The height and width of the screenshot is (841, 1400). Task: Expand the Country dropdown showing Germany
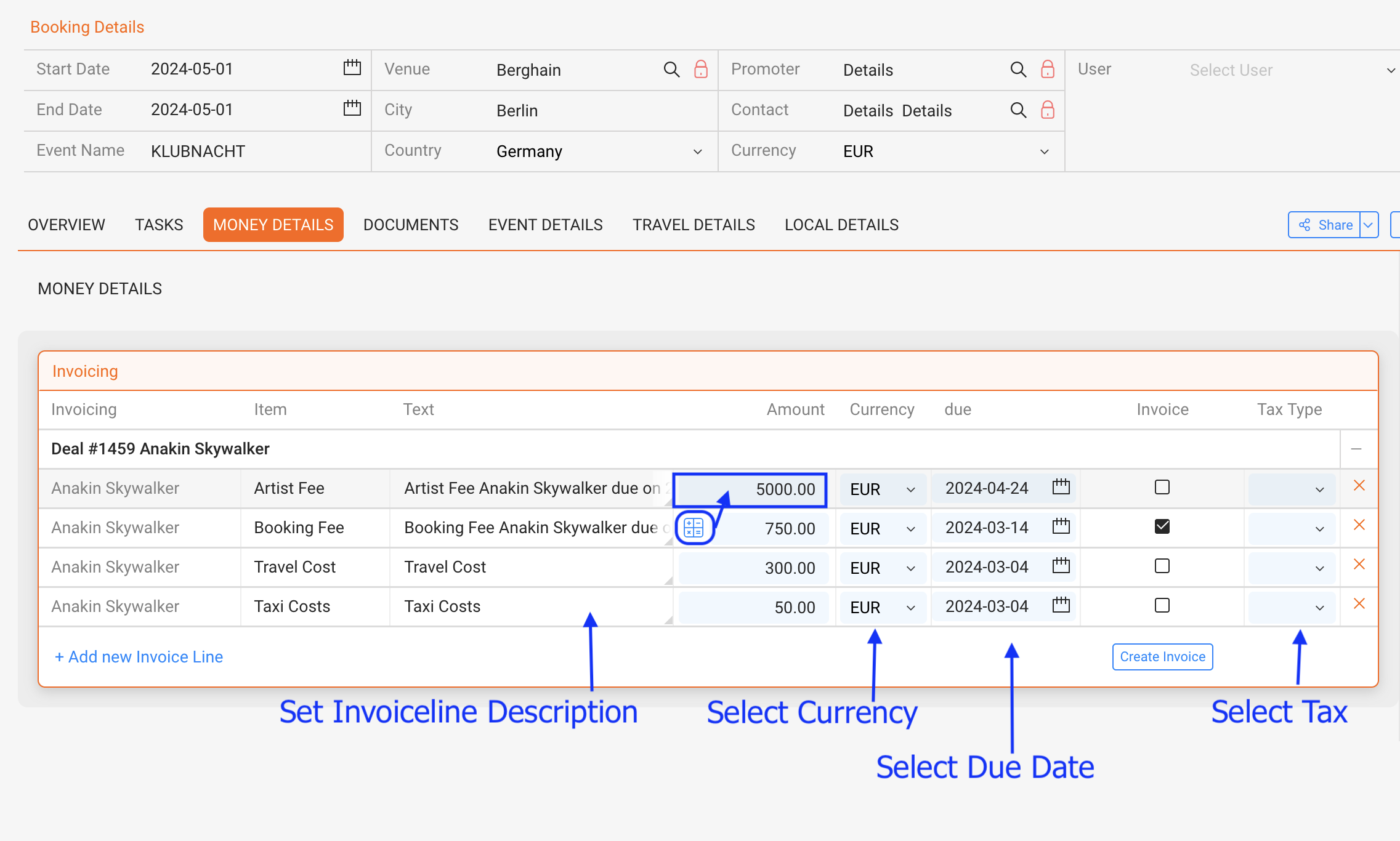[697, 151]
